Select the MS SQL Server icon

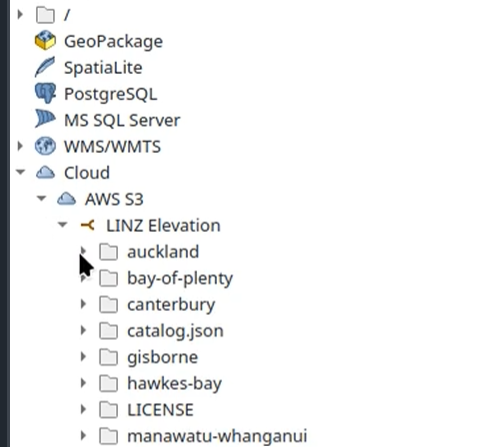click(45, 119)
